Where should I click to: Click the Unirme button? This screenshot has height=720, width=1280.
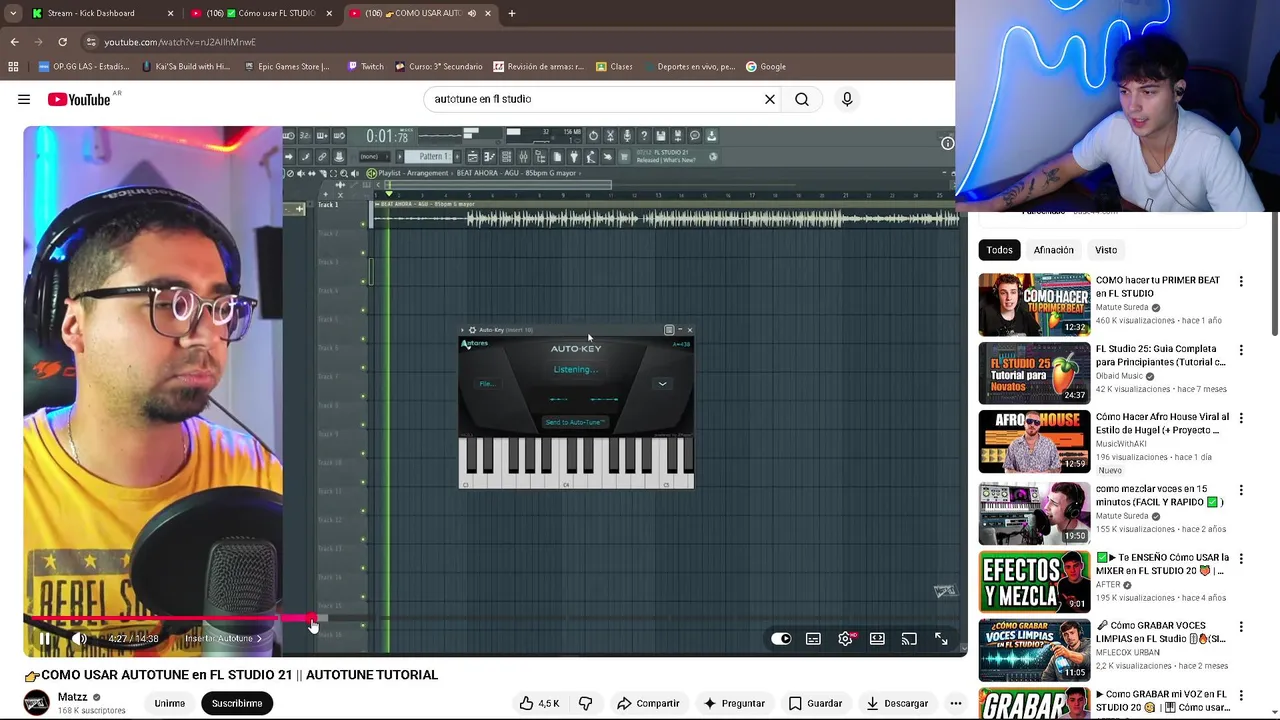pos(170,703)
